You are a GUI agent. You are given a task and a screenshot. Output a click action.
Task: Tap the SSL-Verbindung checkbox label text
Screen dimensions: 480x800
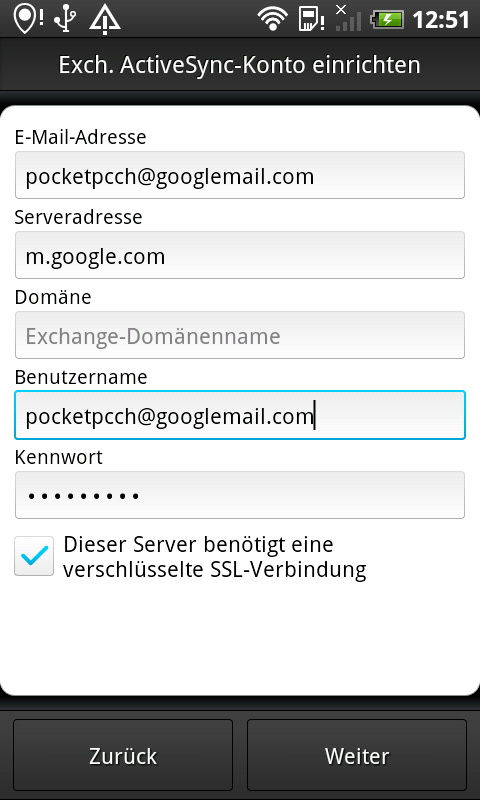coord(215,557)
